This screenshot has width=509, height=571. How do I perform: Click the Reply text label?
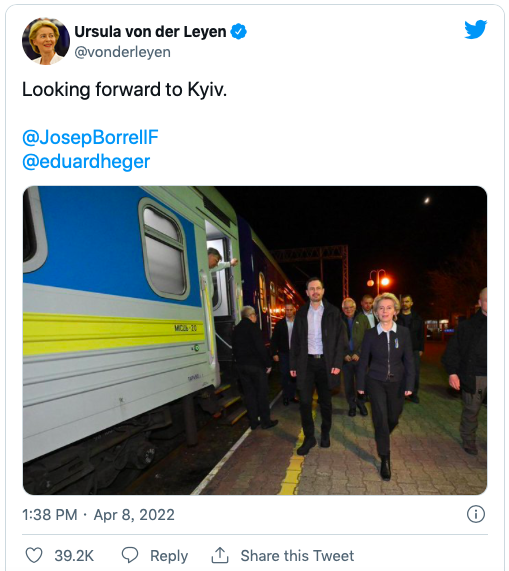point(169,556)
